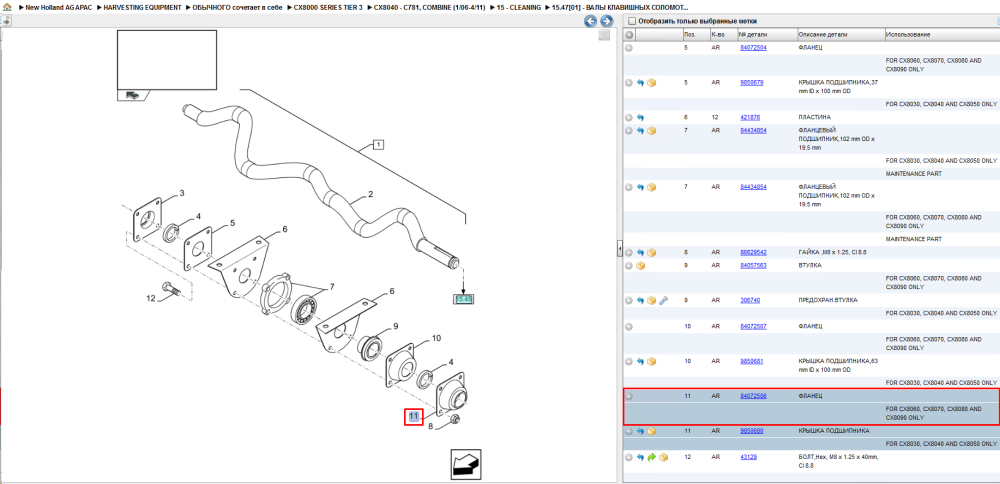The width and height of the screenshot is (1000, 484).
Task: Expand row for part 86629542
Action: 629,253
